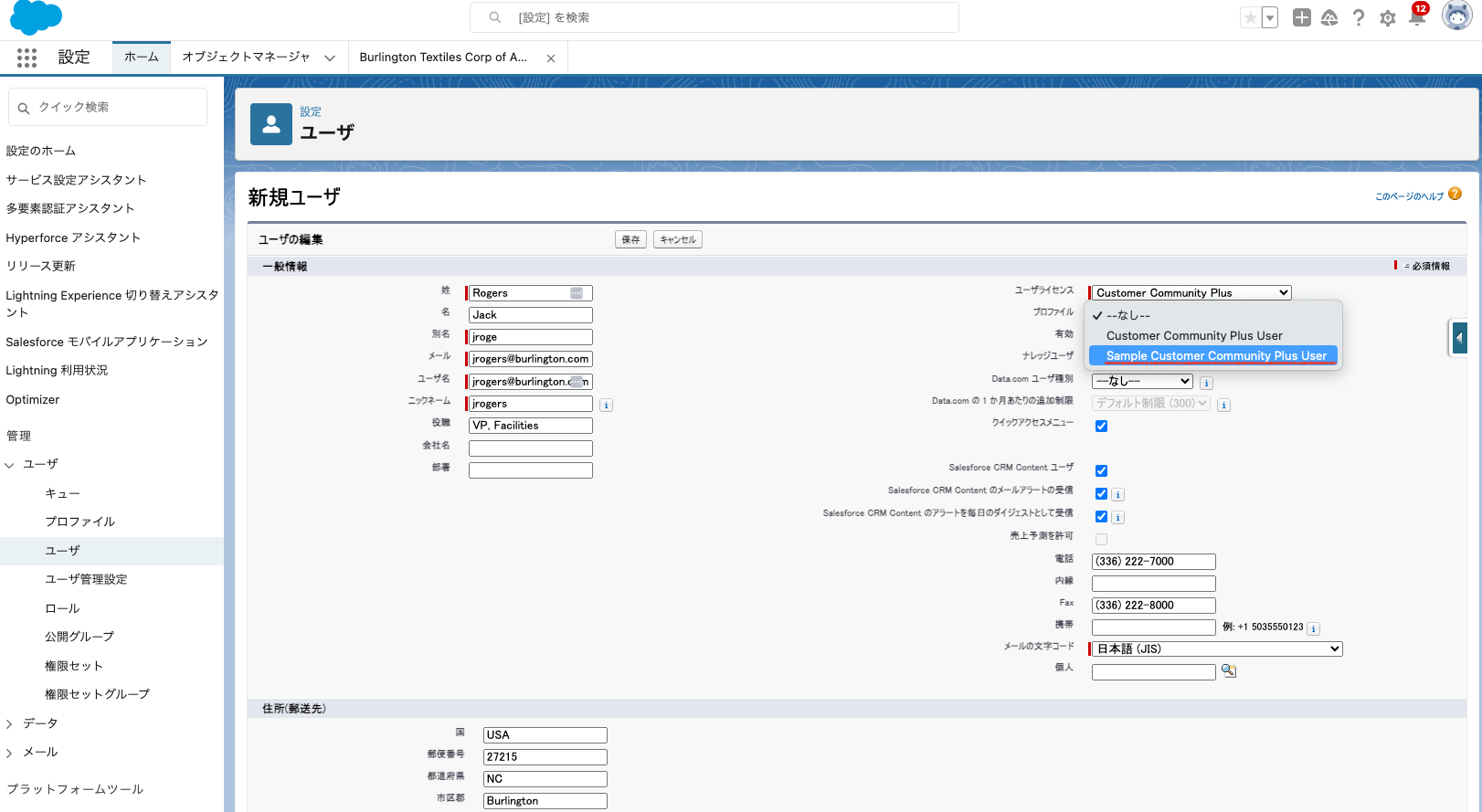Image resolution: width=1482 pixels, height=812 pixels.
Task: Open 権限セット in the sidebar
Action: (x=74, y=666)
